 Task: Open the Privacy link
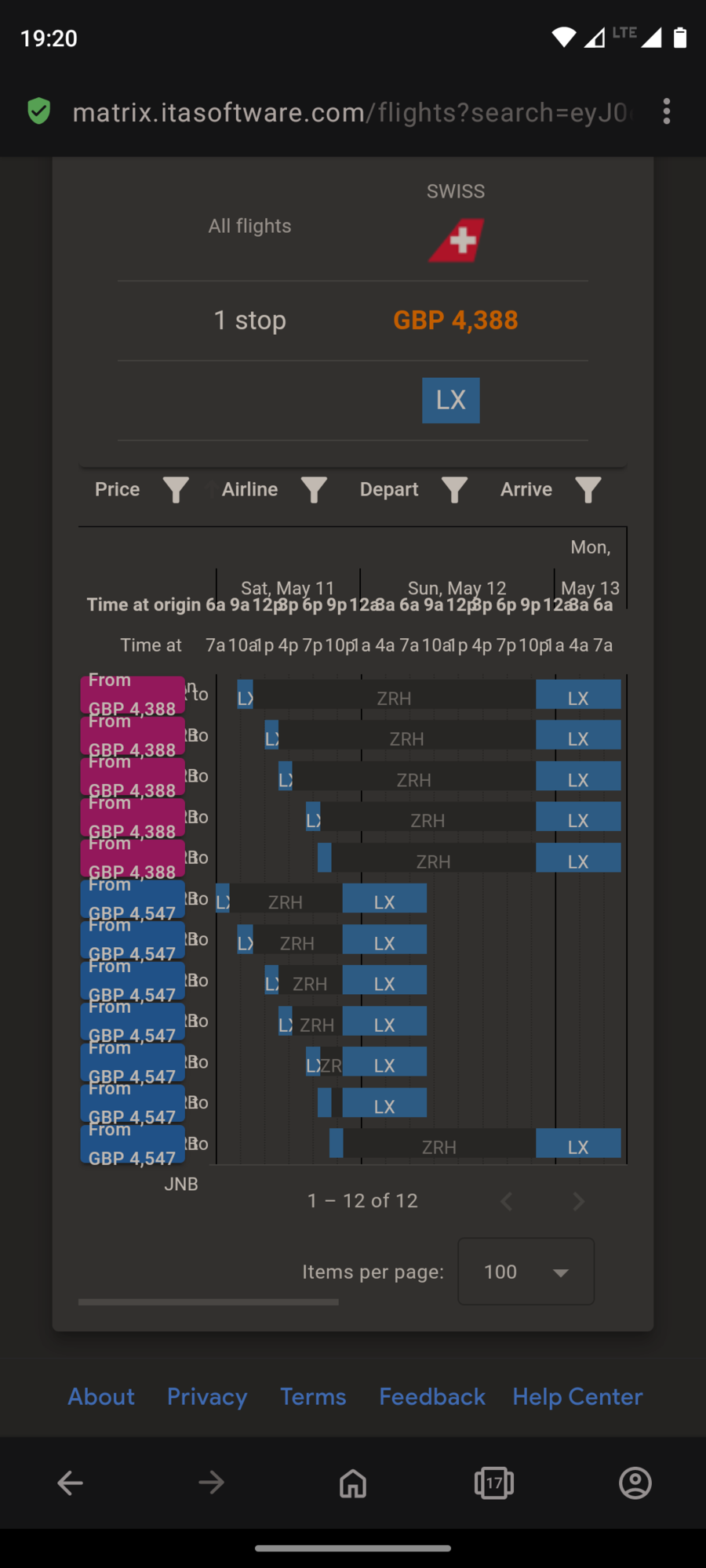207,1397
